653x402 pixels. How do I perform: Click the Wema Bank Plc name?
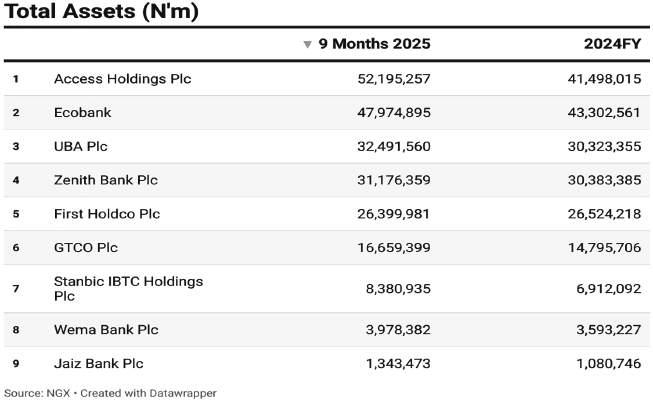click(106, 329)
